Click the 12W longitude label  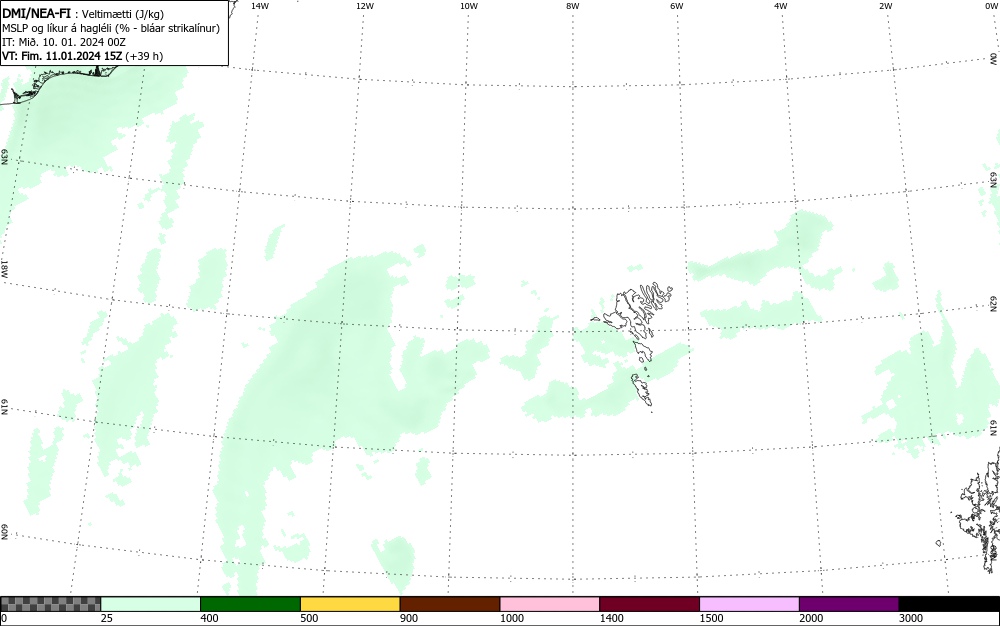[365, 6]
